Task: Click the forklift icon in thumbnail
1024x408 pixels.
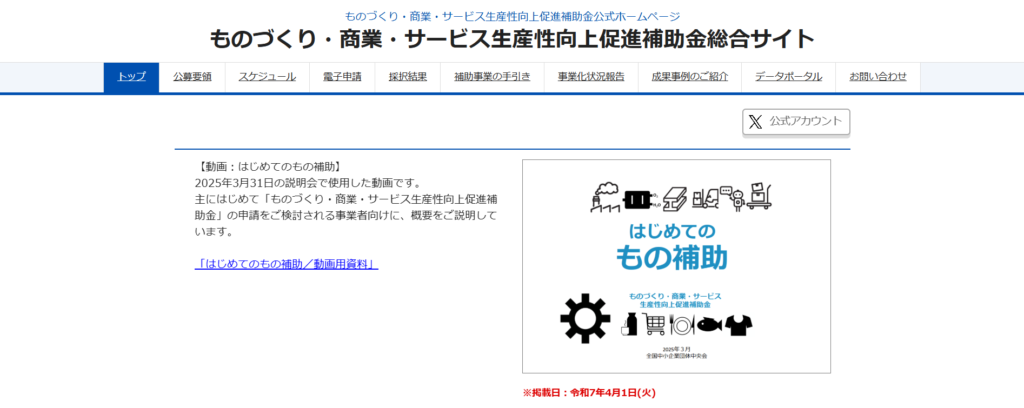Action: (705, 199)
